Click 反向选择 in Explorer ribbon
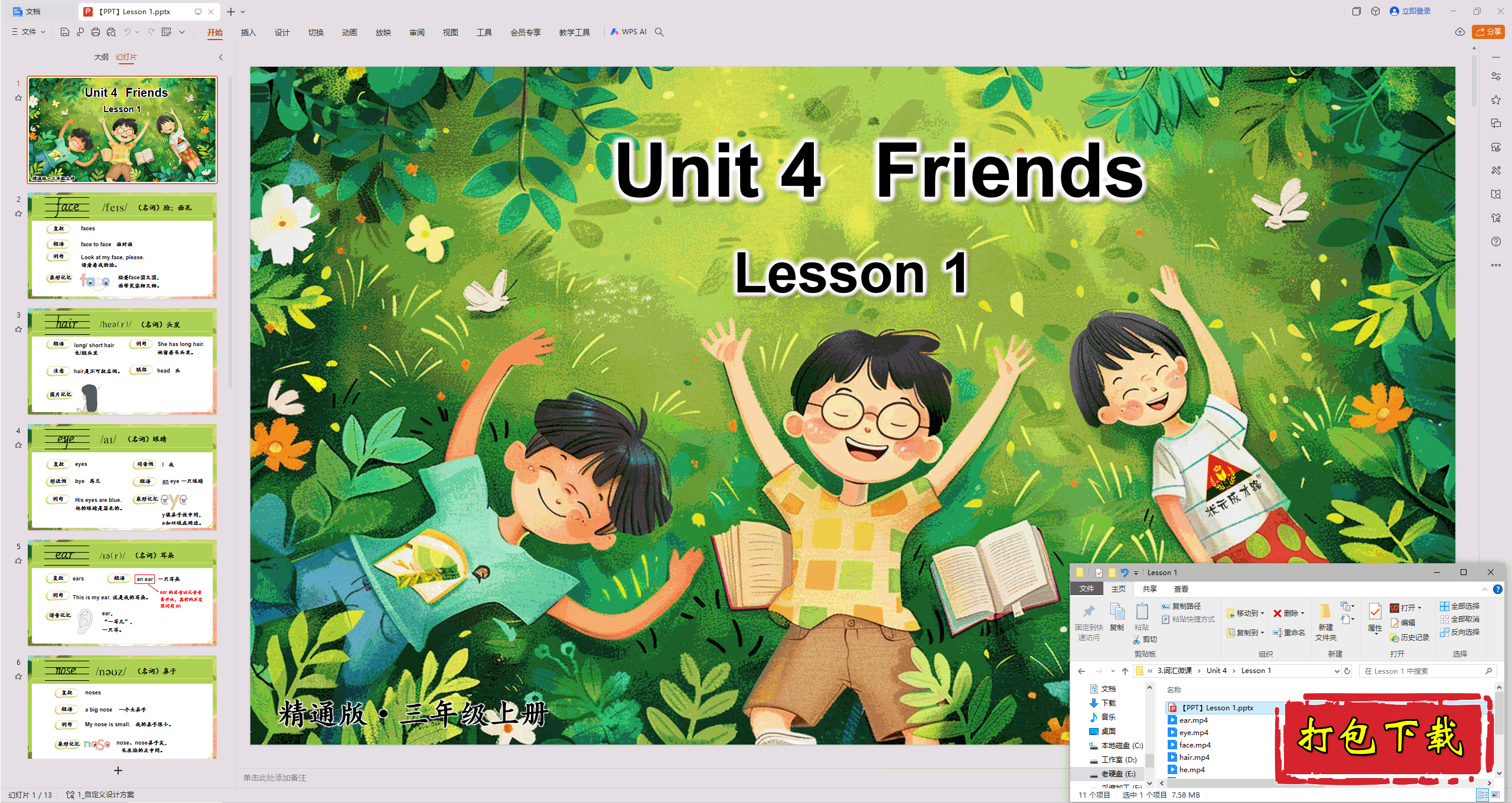The width and height of the screenshot is (1512, 803). click(x=1459, y=632)
